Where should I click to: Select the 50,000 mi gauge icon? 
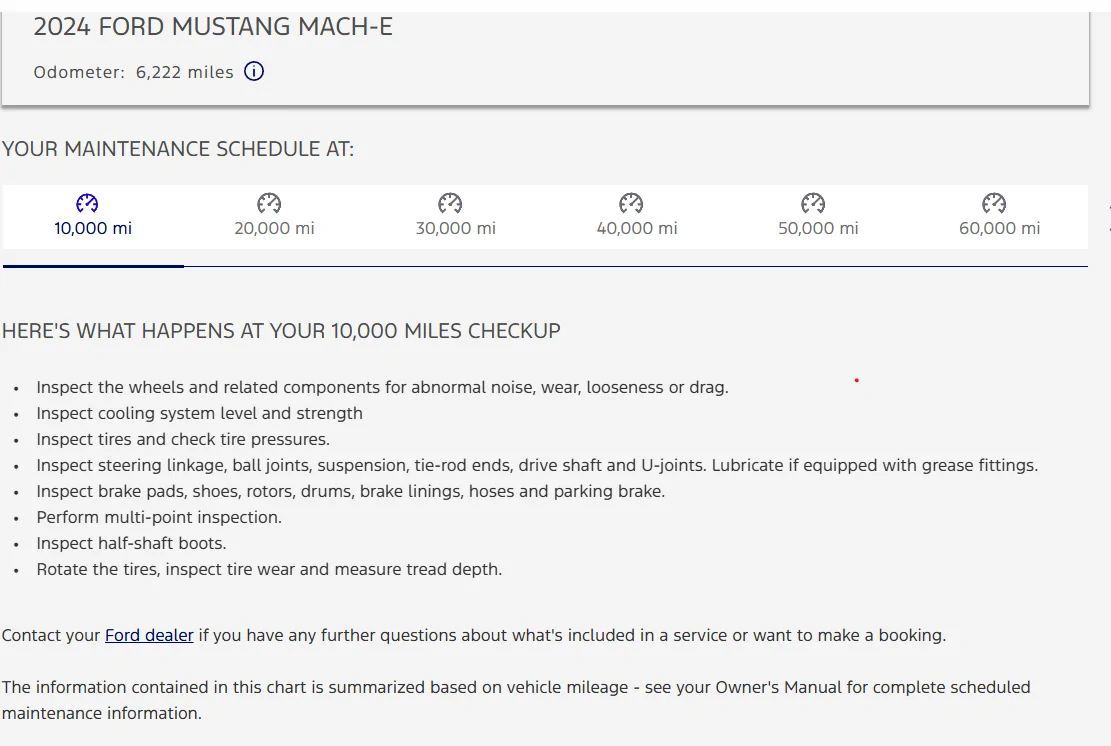pos(813,203)
